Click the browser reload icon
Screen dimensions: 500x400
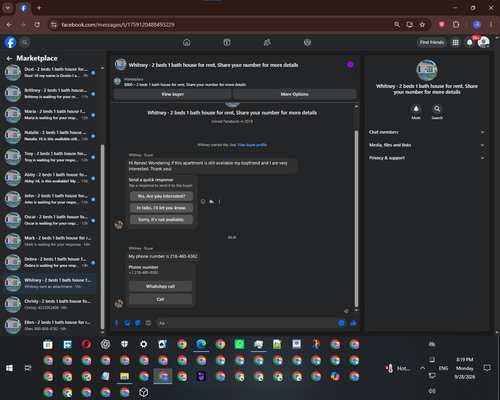click(x=37, y=25)
